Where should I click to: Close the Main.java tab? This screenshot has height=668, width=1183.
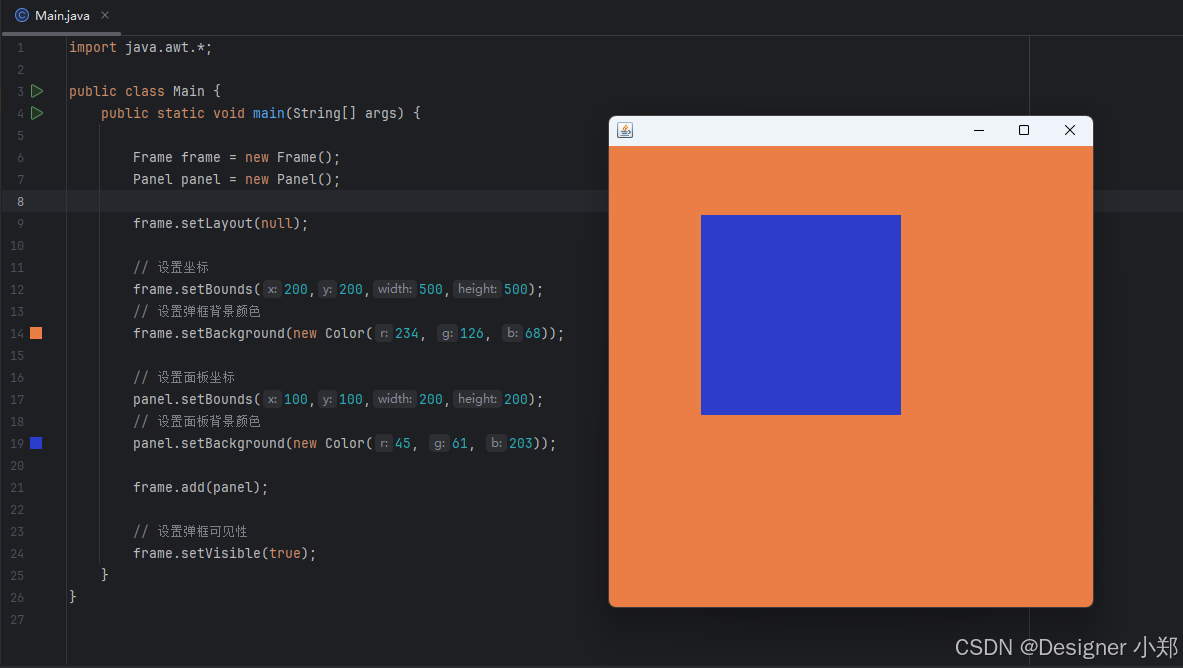[105, 15]
